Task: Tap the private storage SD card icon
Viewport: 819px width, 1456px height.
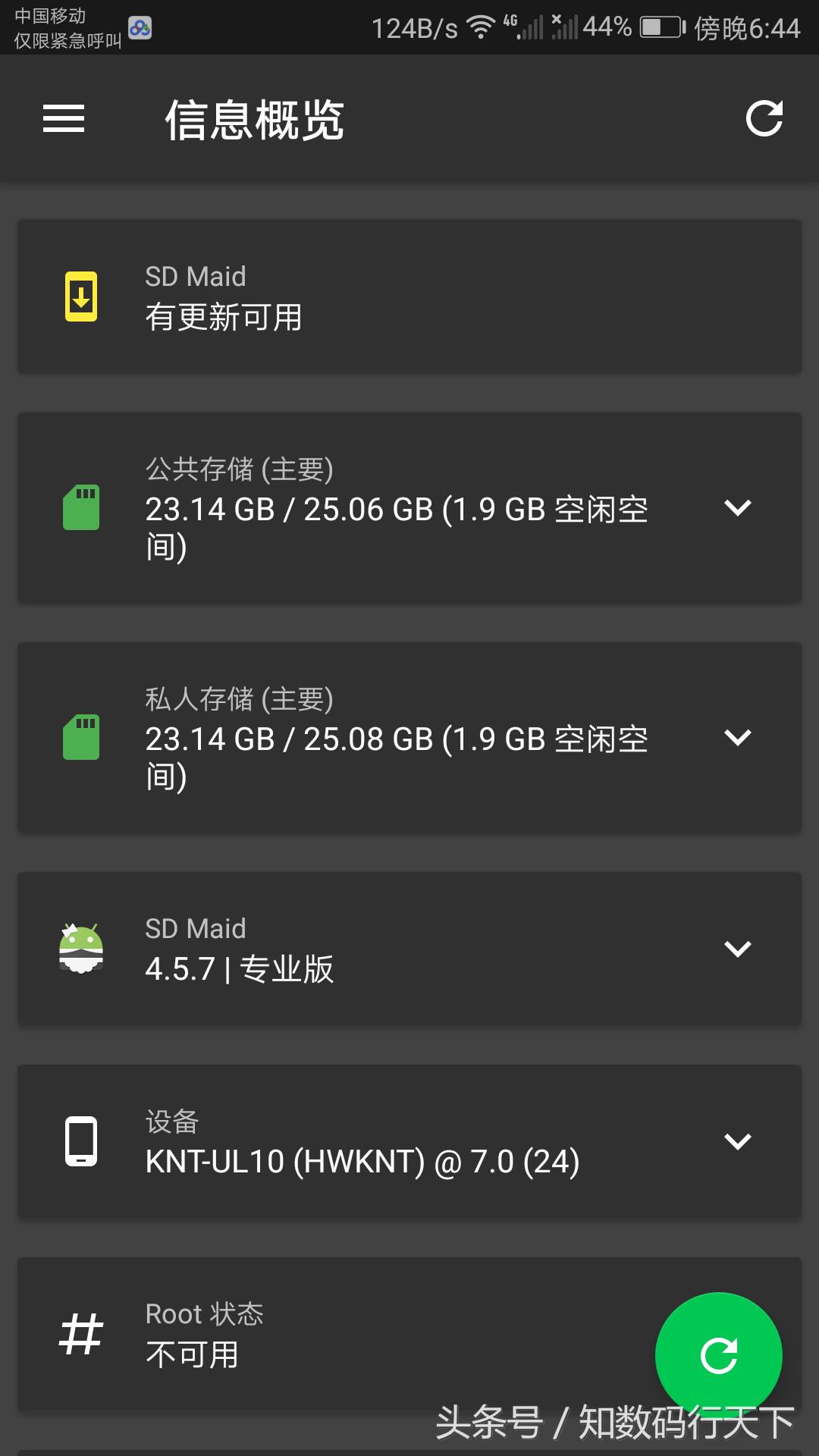Action: (x=81, y=737)
